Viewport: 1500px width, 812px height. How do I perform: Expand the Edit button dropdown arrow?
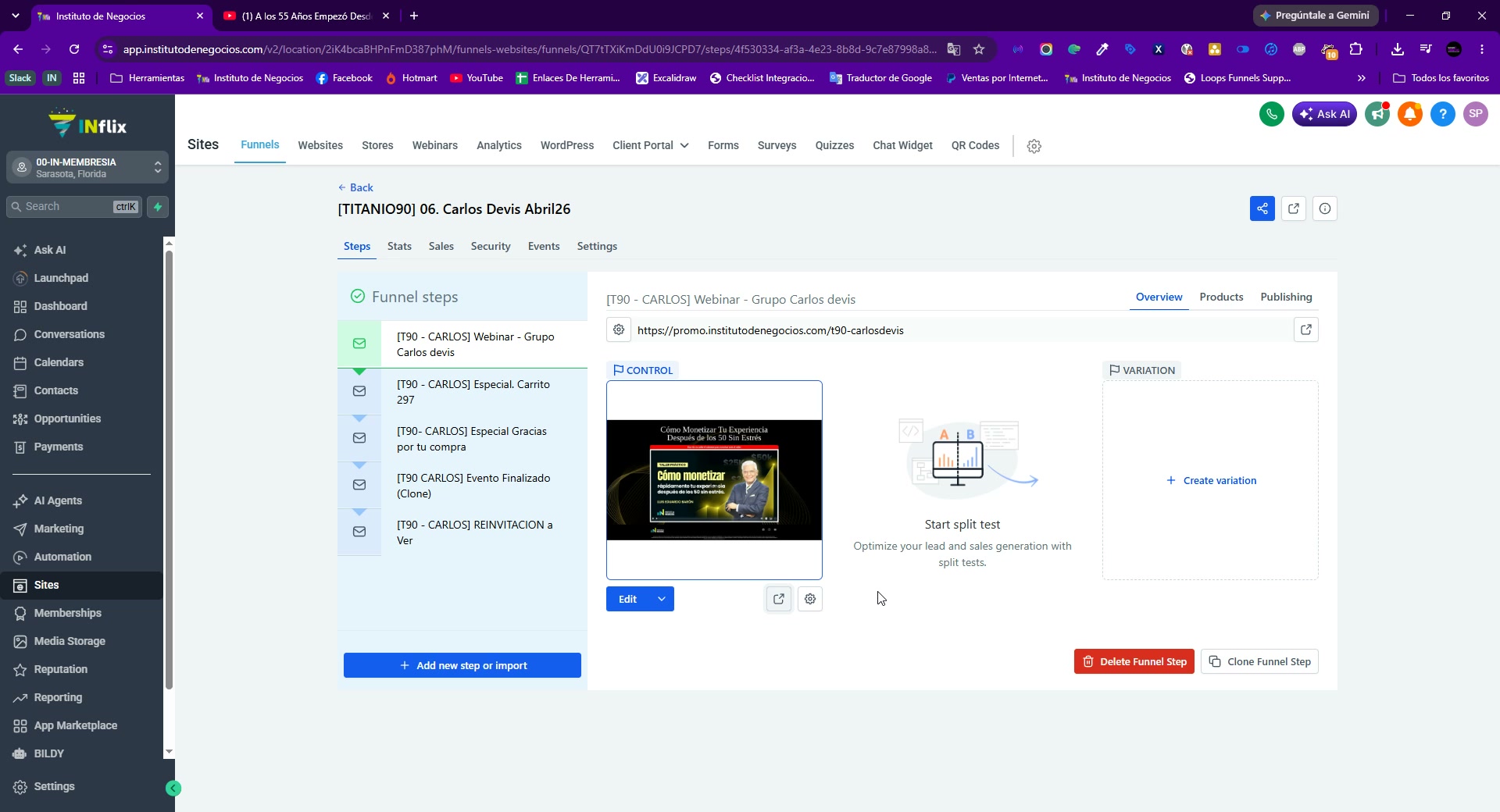(x=662, y=599)
